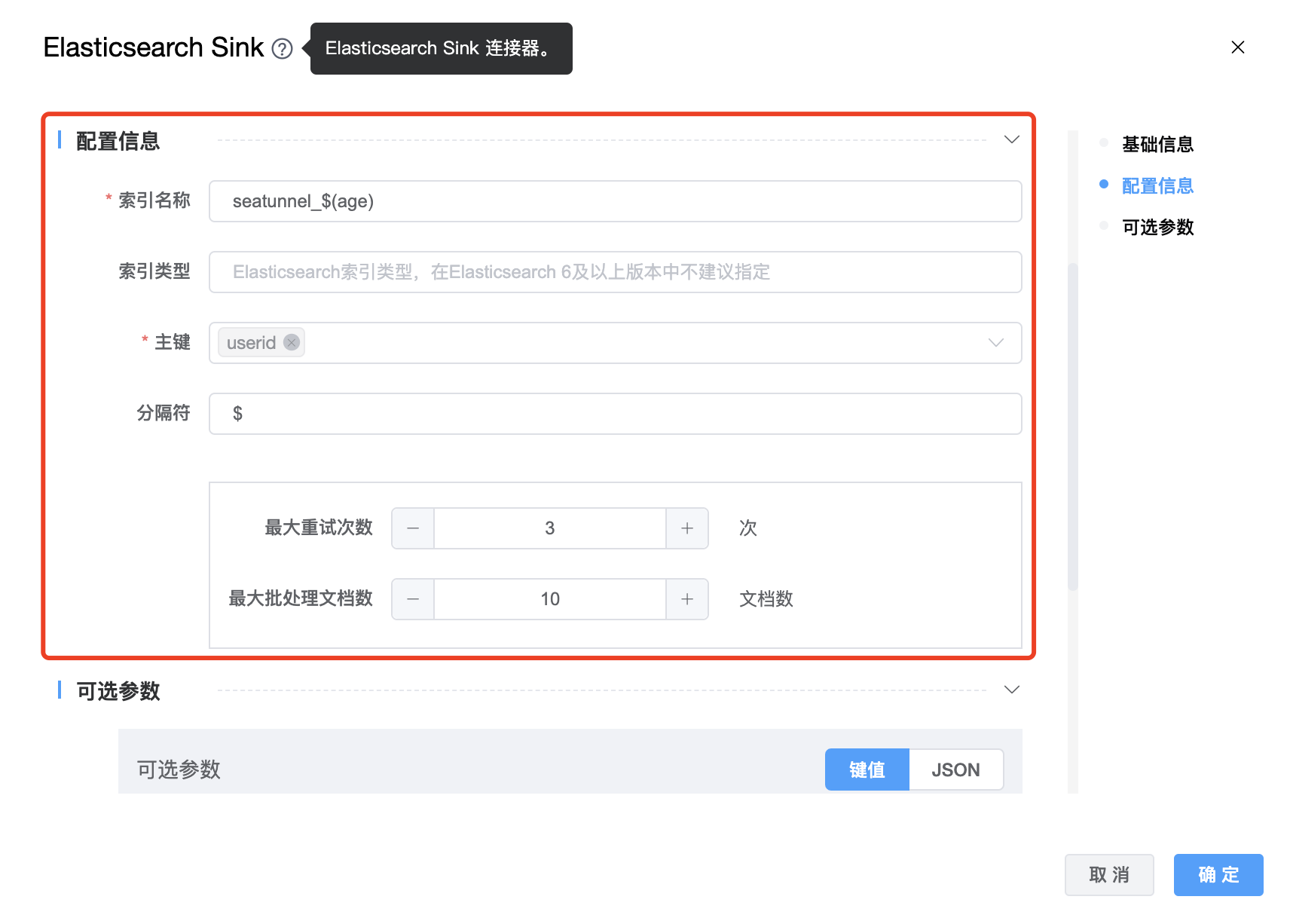
Task: Click the help question mark icon
Action: click(x=282, y=49)
